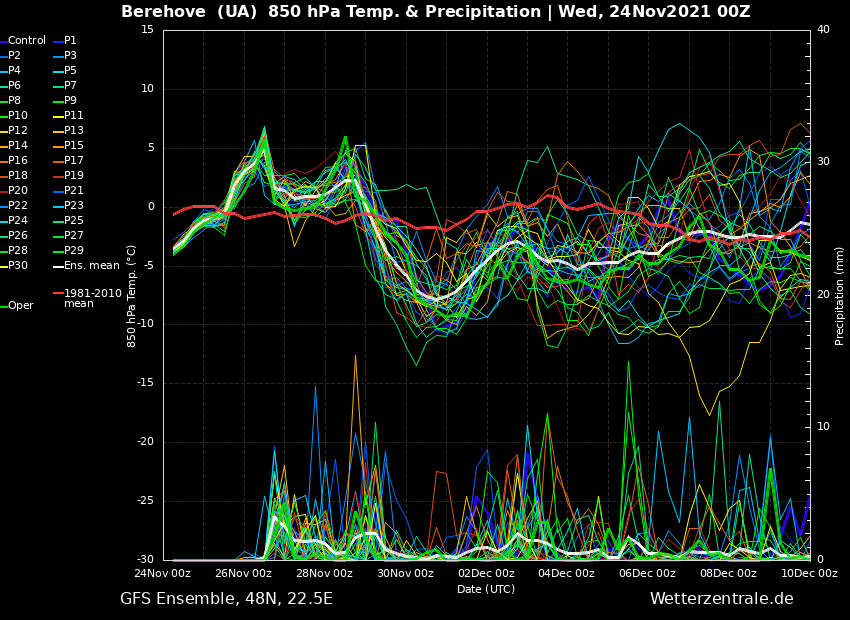Click the 30Nov 00z date tick label
850x620 pixels.
pyautogui.click(x=405, y=574)
